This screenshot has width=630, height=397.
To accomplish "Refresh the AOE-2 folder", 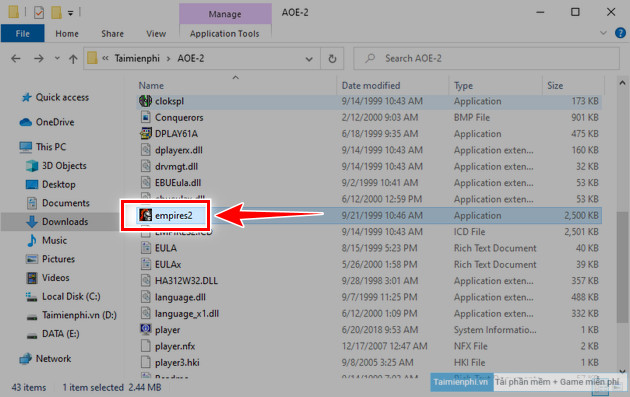I will tap(332, 59).
